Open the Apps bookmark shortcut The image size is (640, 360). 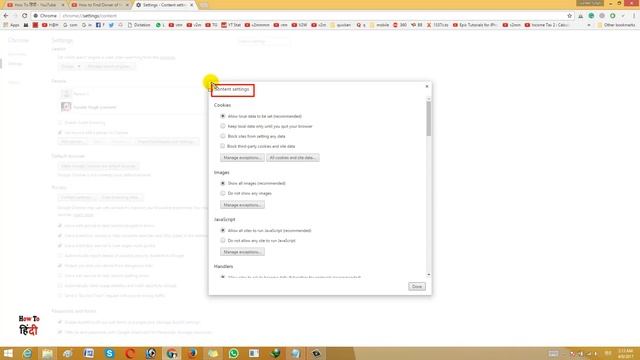tap(11, 25)
